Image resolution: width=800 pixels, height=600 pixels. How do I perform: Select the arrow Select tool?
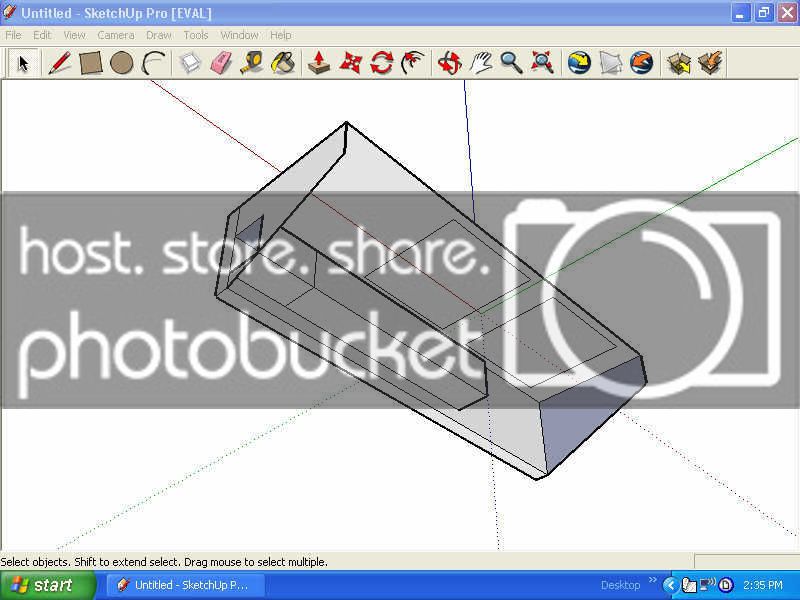(x=23, y=63)
